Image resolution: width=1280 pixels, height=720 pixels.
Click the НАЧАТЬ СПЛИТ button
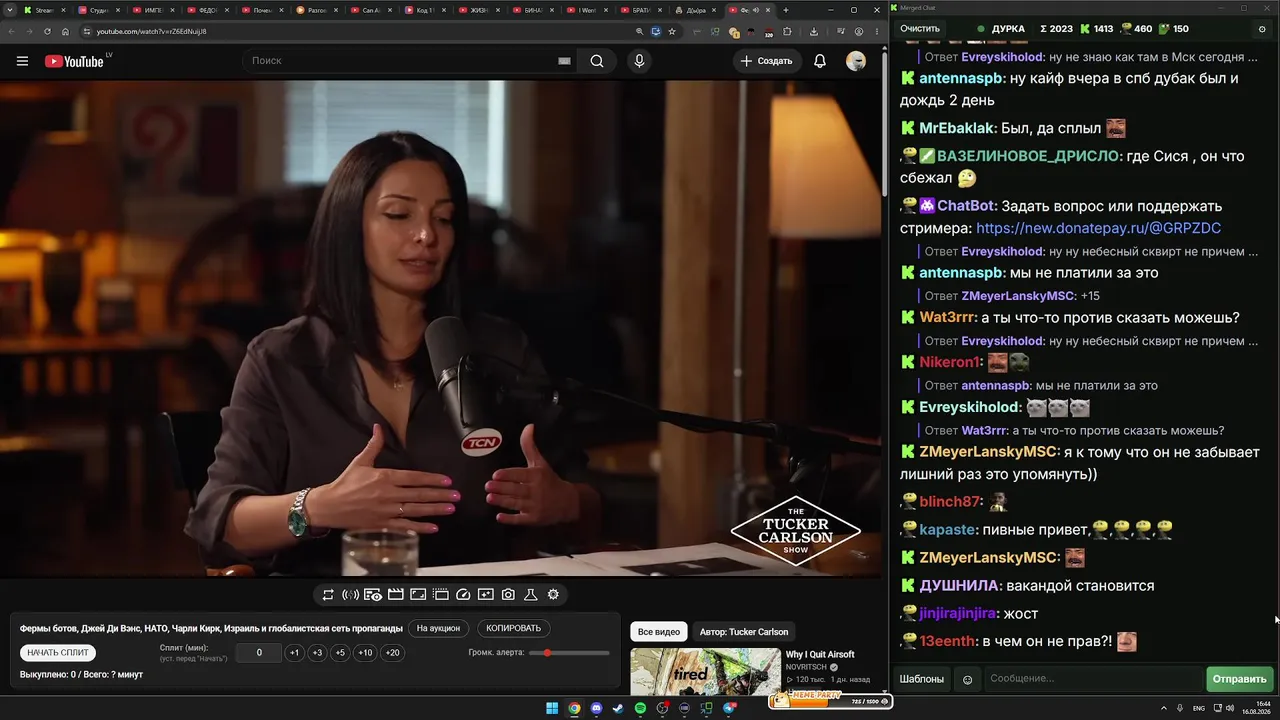point(58,653)
